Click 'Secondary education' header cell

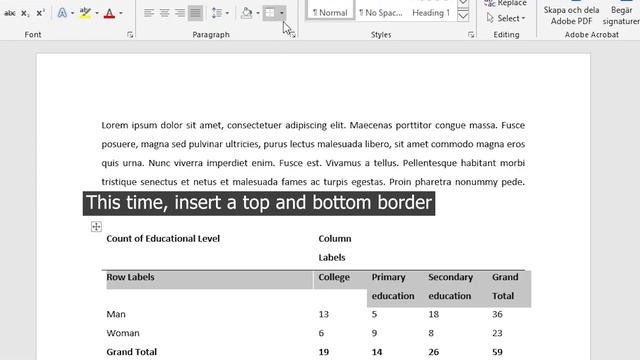[450, 286]
